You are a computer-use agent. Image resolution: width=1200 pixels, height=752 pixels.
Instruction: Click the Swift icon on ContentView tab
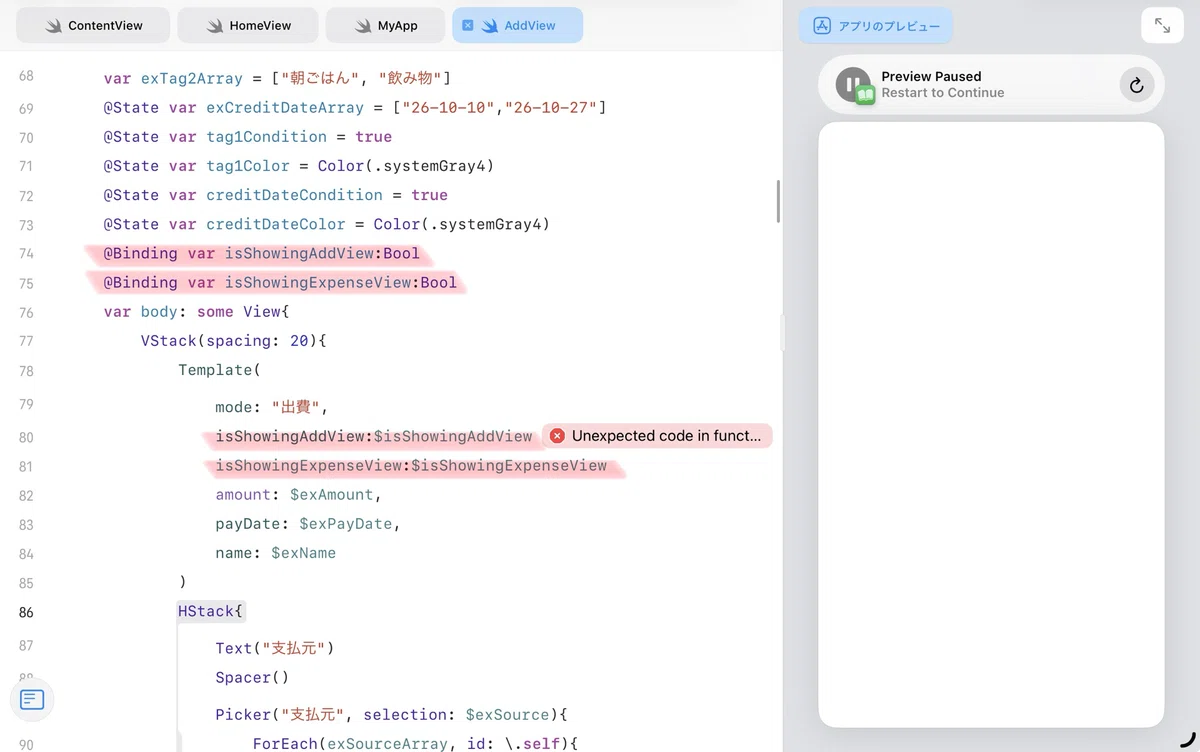pyautogui.click(x=54, y=26)
